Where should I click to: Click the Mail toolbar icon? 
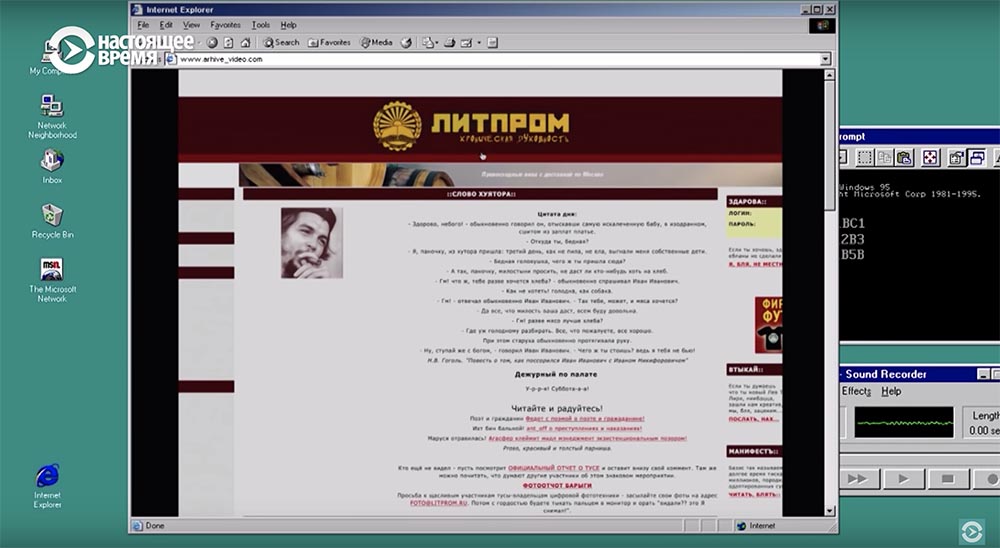click(x=429, y=43)
